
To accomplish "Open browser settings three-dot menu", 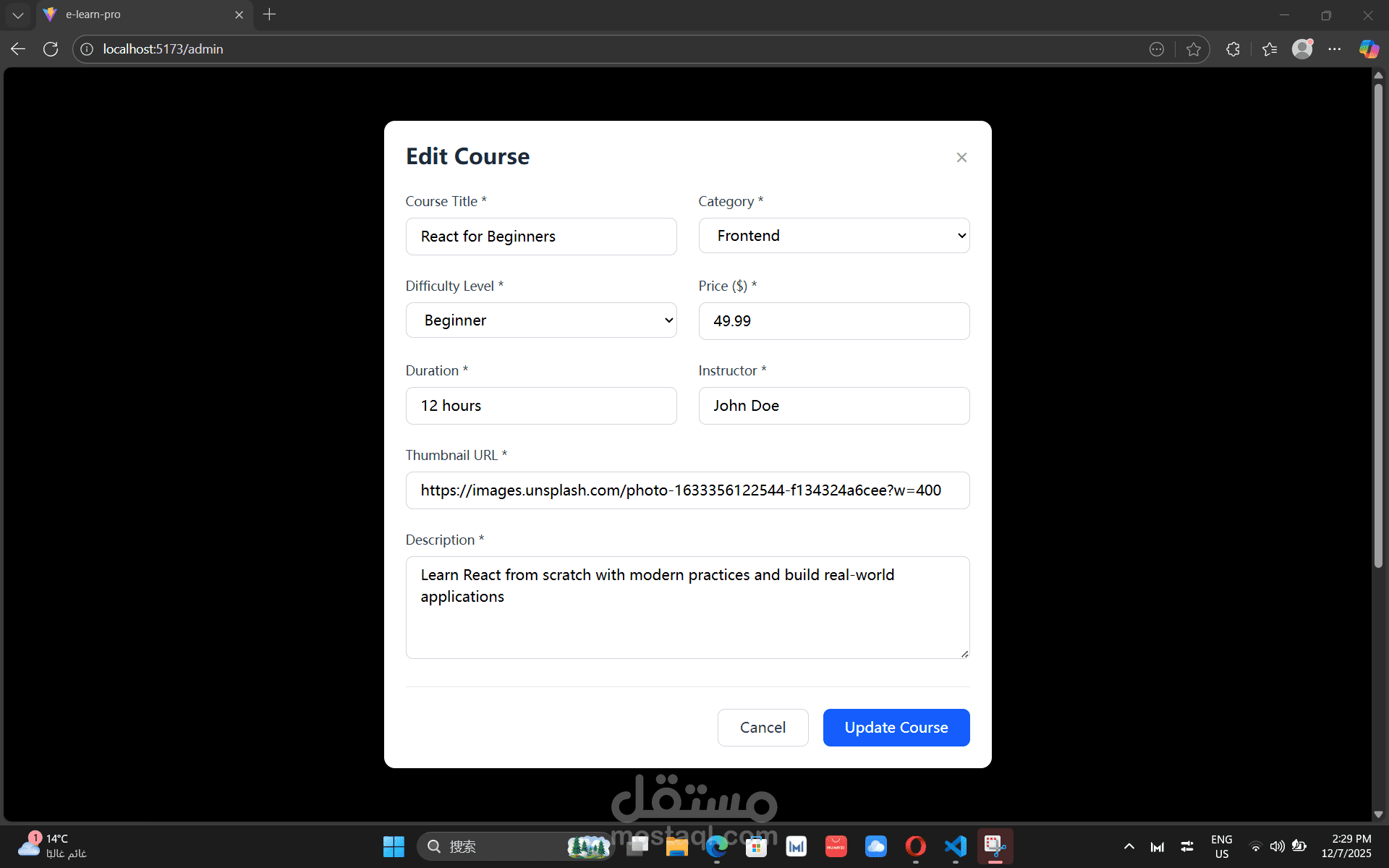I will coord(1335,49).
